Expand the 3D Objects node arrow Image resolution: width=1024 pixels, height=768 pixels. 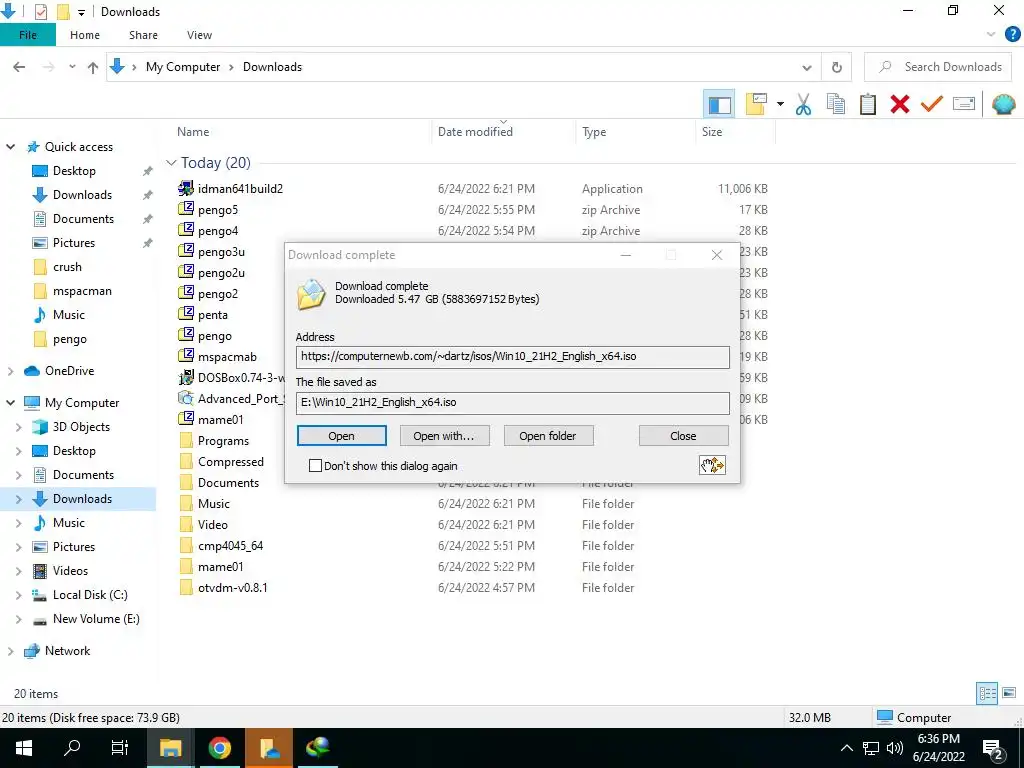click(x=19, y=427)
